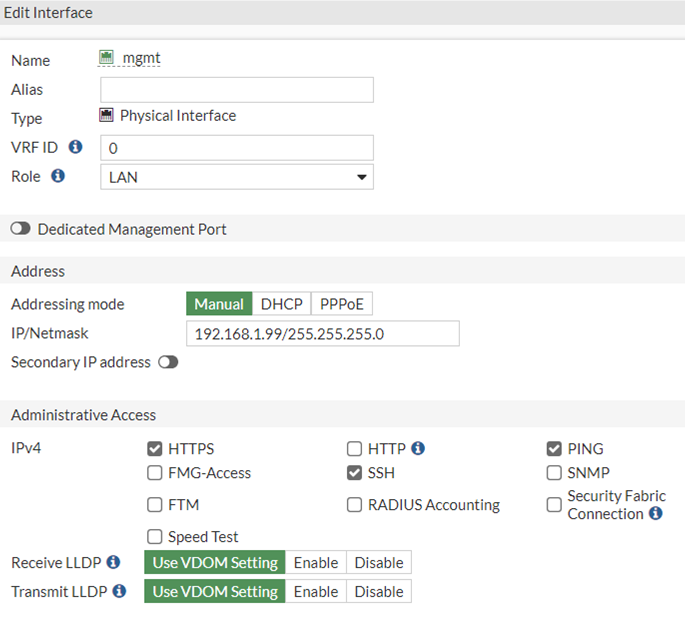This screenshot has height=627, width=686.
Task: Open the Role dropdown
Action: pyautogui.click(x=237, y=177)
